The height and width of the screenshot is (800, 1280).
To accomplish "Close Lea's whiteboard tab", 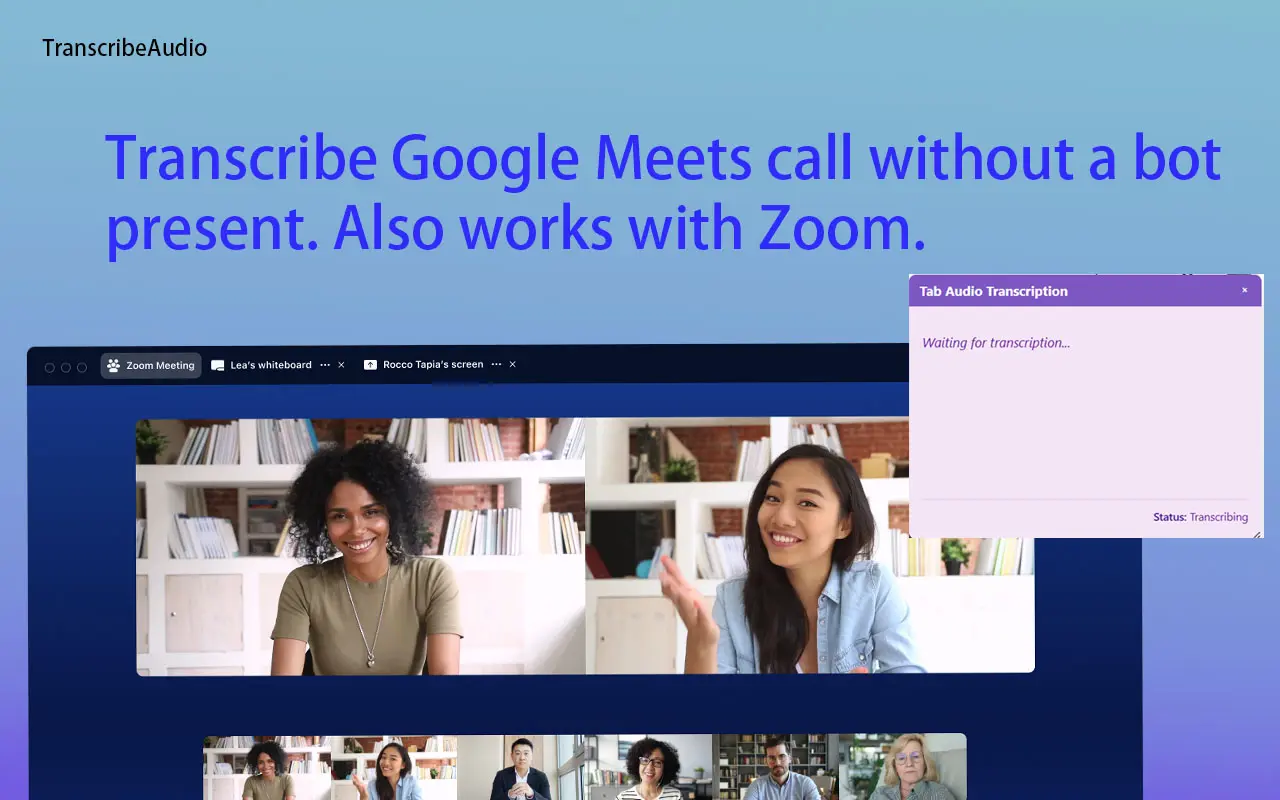I will click(341, 365).
